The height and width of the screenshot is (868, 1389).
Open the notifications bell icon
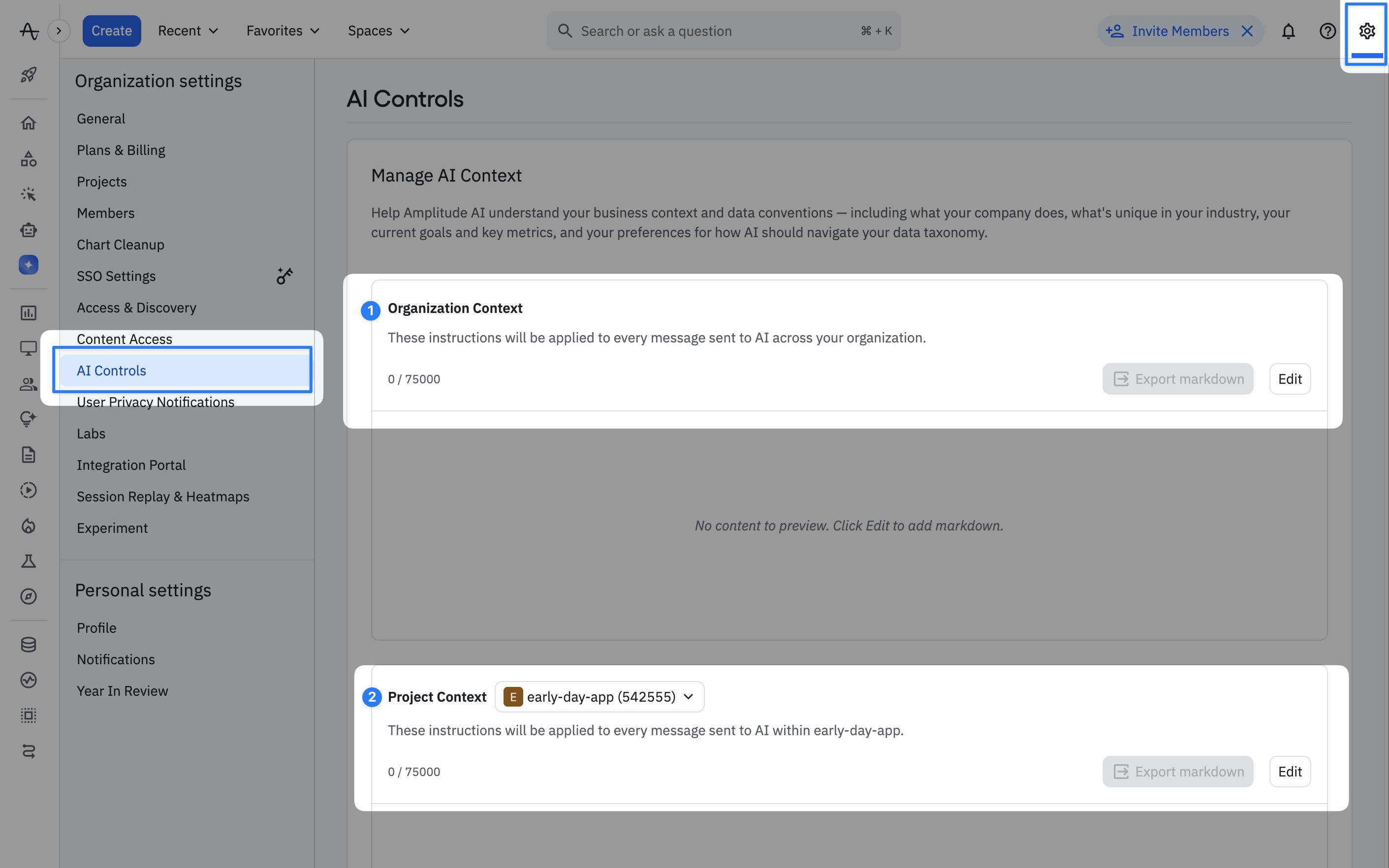1288,31
